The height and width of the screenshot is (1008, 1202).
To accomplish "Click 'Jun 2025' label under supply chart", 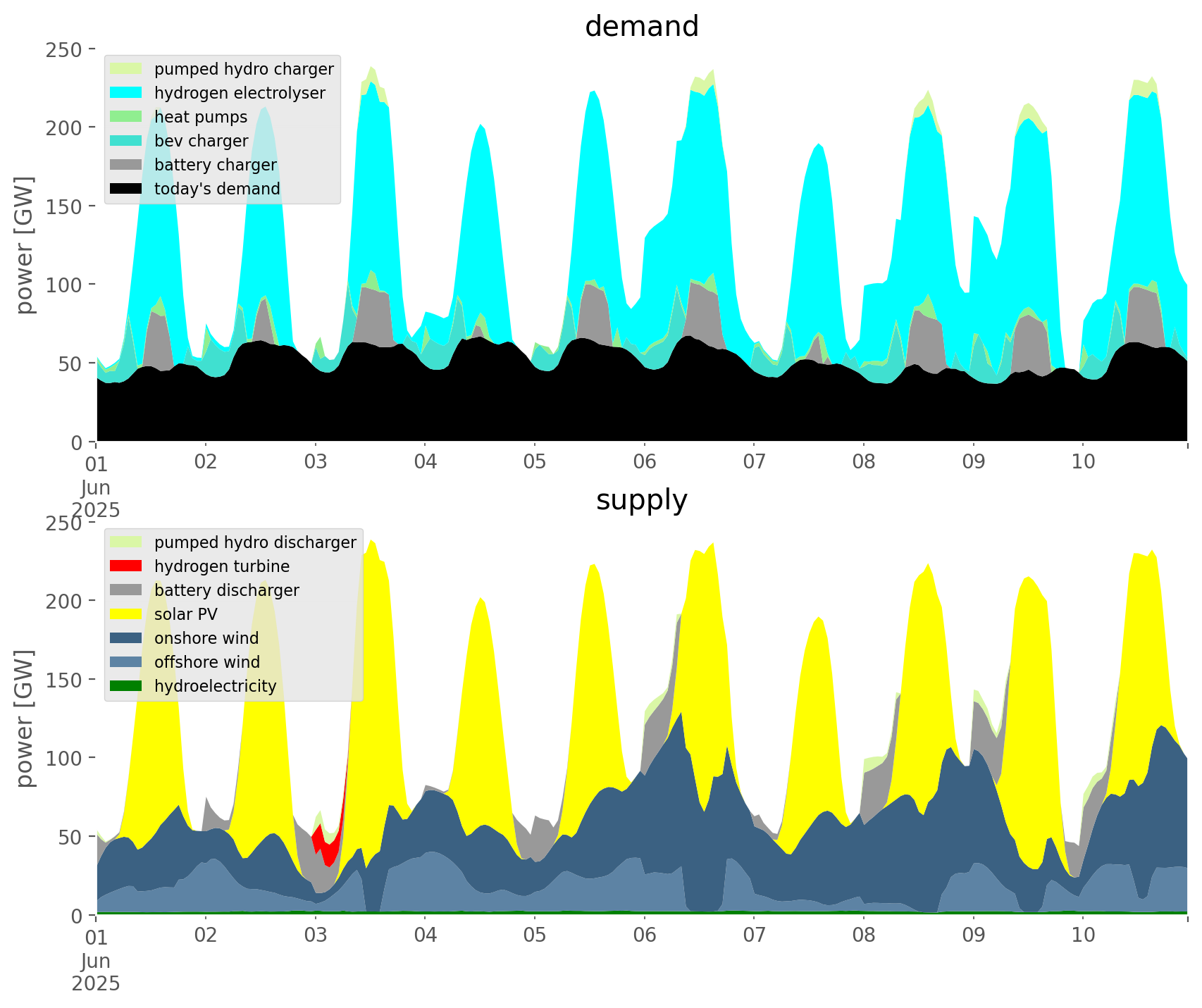I will 96,972.
